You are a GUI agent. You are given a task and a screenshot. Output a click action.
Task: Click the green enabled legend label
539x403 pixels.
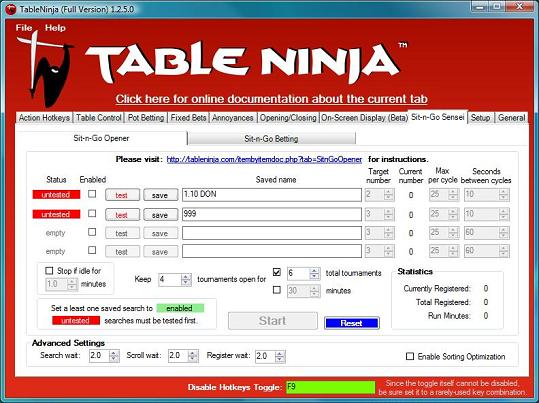tap(180, 308)
